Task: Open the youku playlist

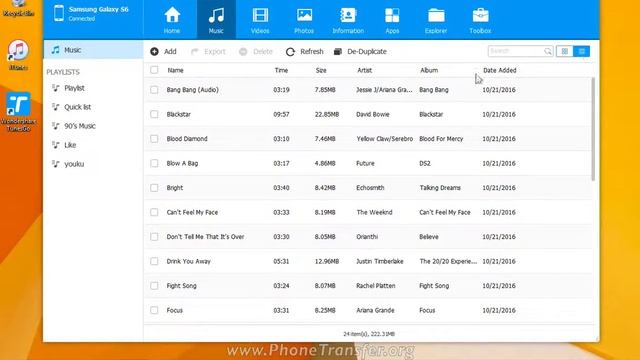Action: (x=74, y=164)
